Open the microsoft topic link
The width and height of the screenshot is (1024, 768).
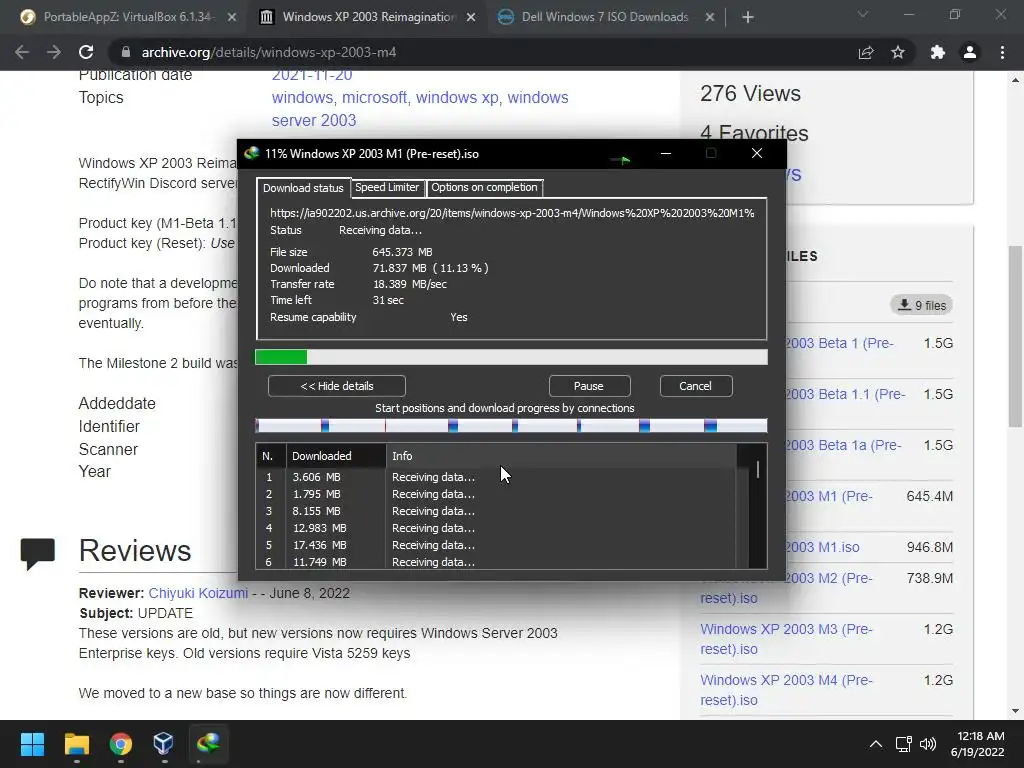[x=375, y=97]
